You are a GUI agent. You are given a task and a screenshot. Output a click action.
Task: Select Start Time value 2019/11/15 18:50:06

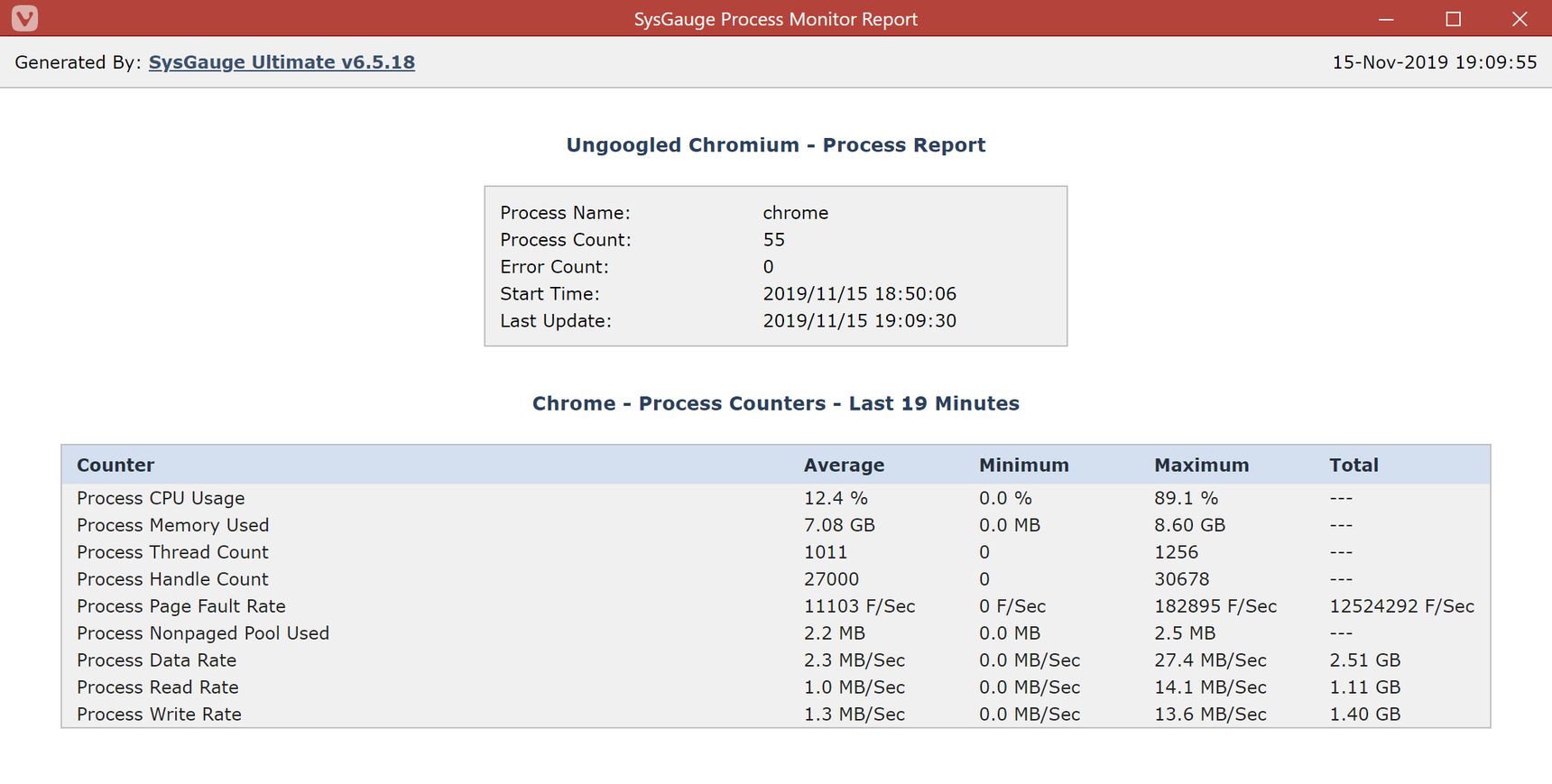860,294
